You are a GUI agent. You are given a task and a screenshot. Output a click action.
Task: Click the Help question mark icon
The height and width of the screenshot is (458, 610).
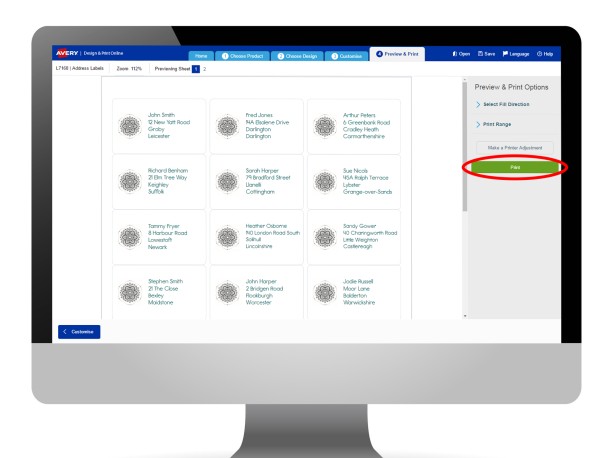tap(538, 53)
